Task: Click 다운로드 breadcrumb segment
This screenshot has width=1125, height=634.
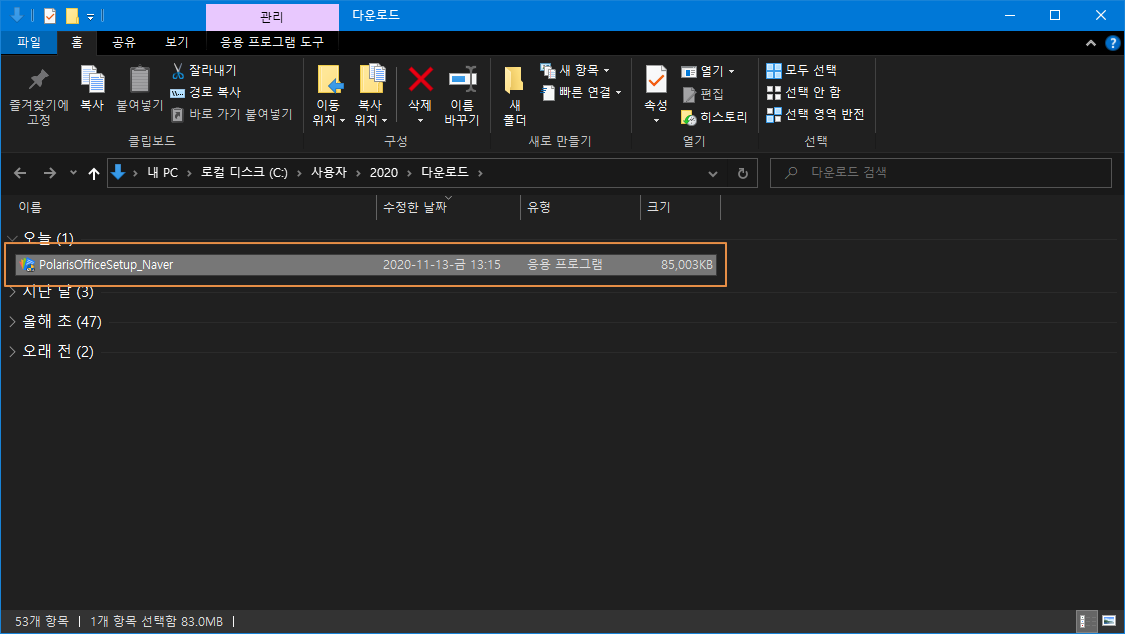Action: [x=445, y=173]
